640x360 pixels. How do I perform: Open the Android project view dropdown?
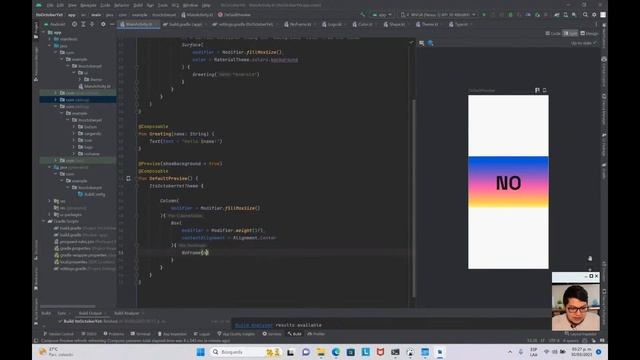tap(56, 24)
